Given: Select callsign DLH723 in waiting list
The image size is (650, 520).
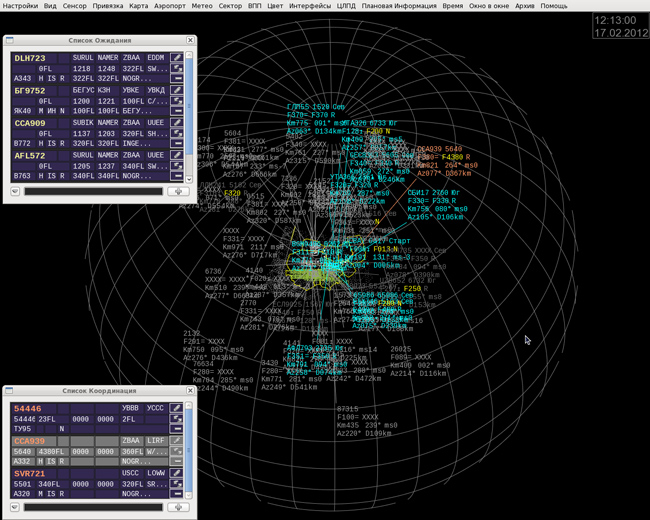Looking at the screenshot, I should click(x=30, y=58).
